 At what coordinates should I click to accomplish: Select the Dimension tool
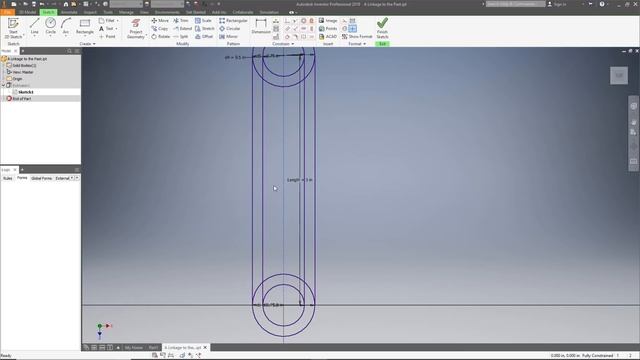click(x=260, y=27)
